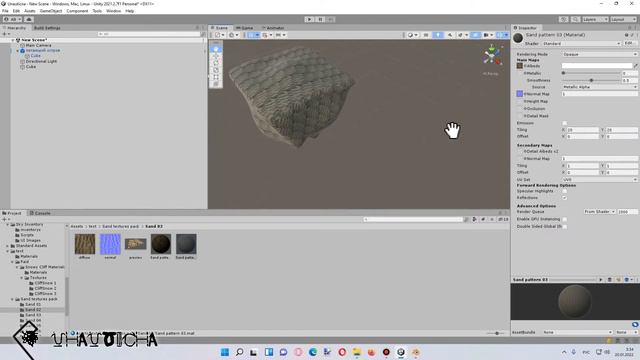Click the Hierarchy search field

149,34
